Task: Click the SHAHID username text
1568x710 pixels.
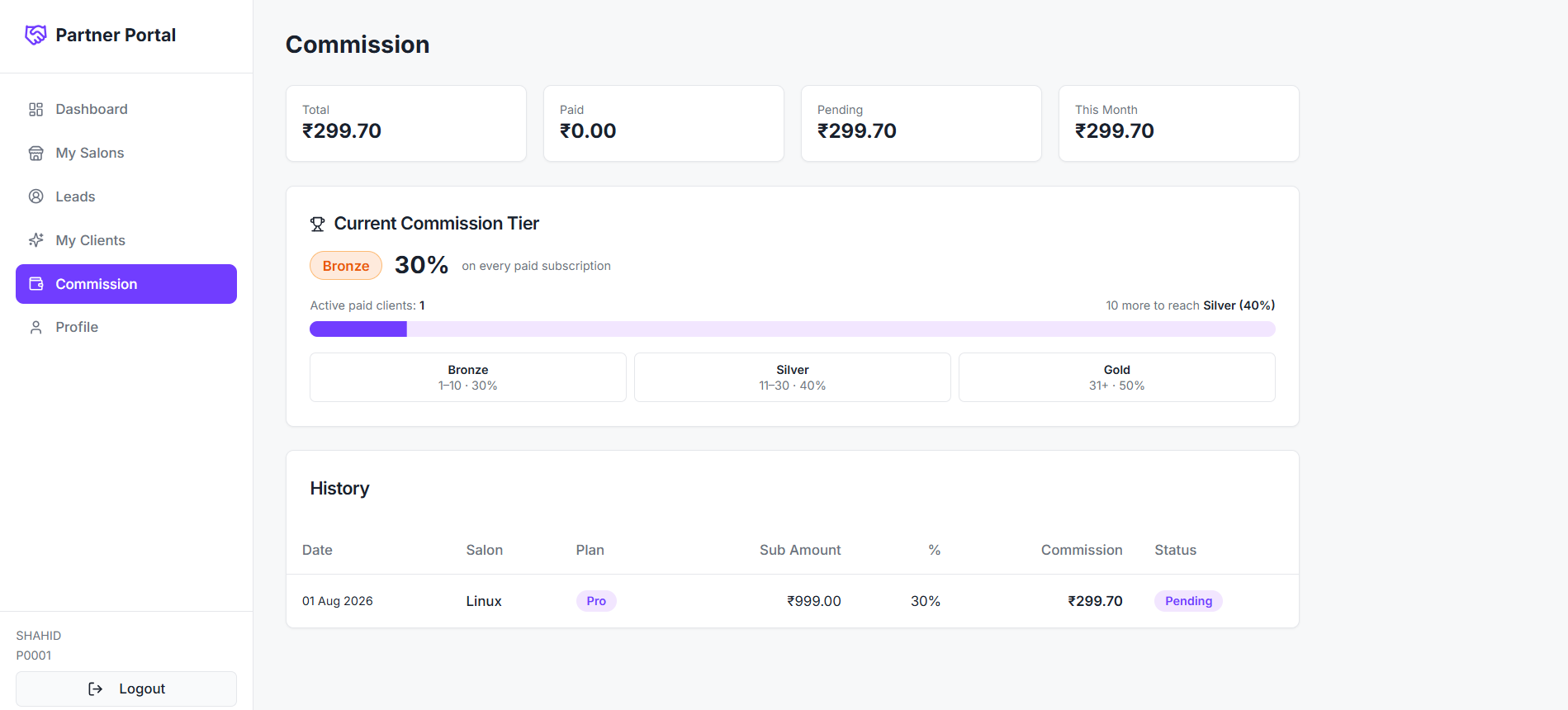Action: pos(39,636)
